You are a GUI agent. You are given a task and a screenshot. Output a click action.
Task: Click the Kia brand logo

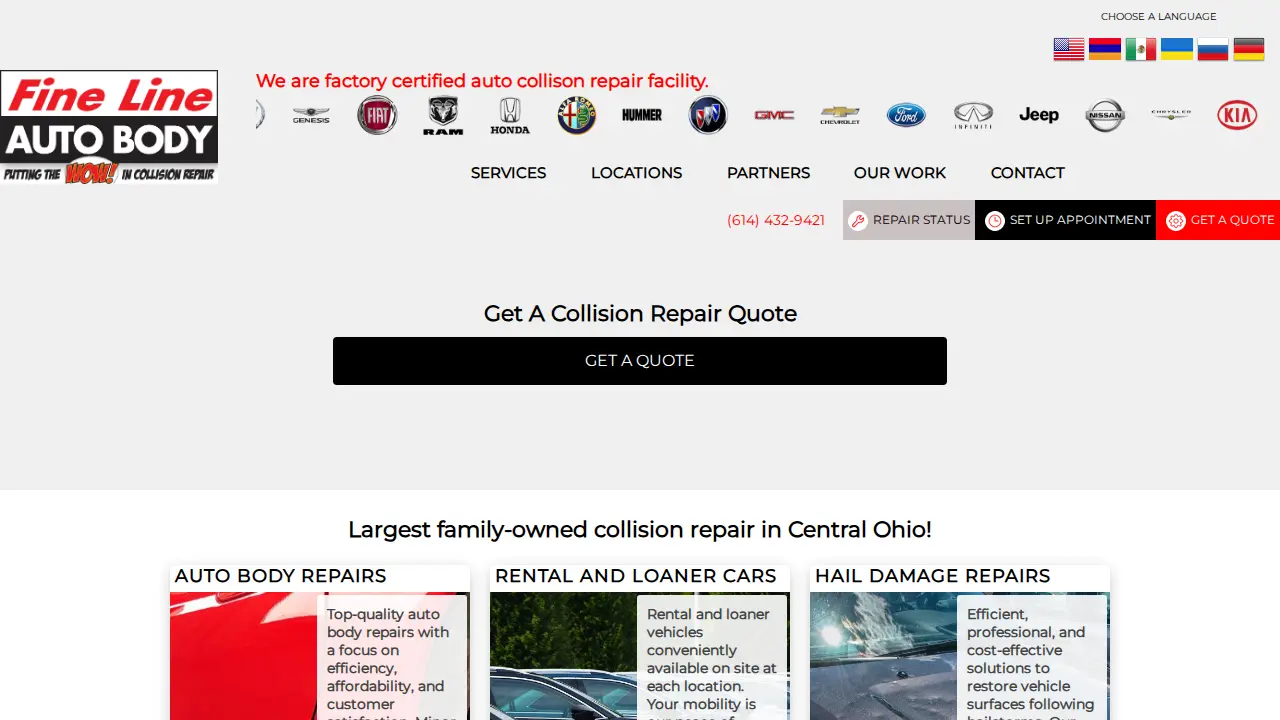tap(1237, 115)
